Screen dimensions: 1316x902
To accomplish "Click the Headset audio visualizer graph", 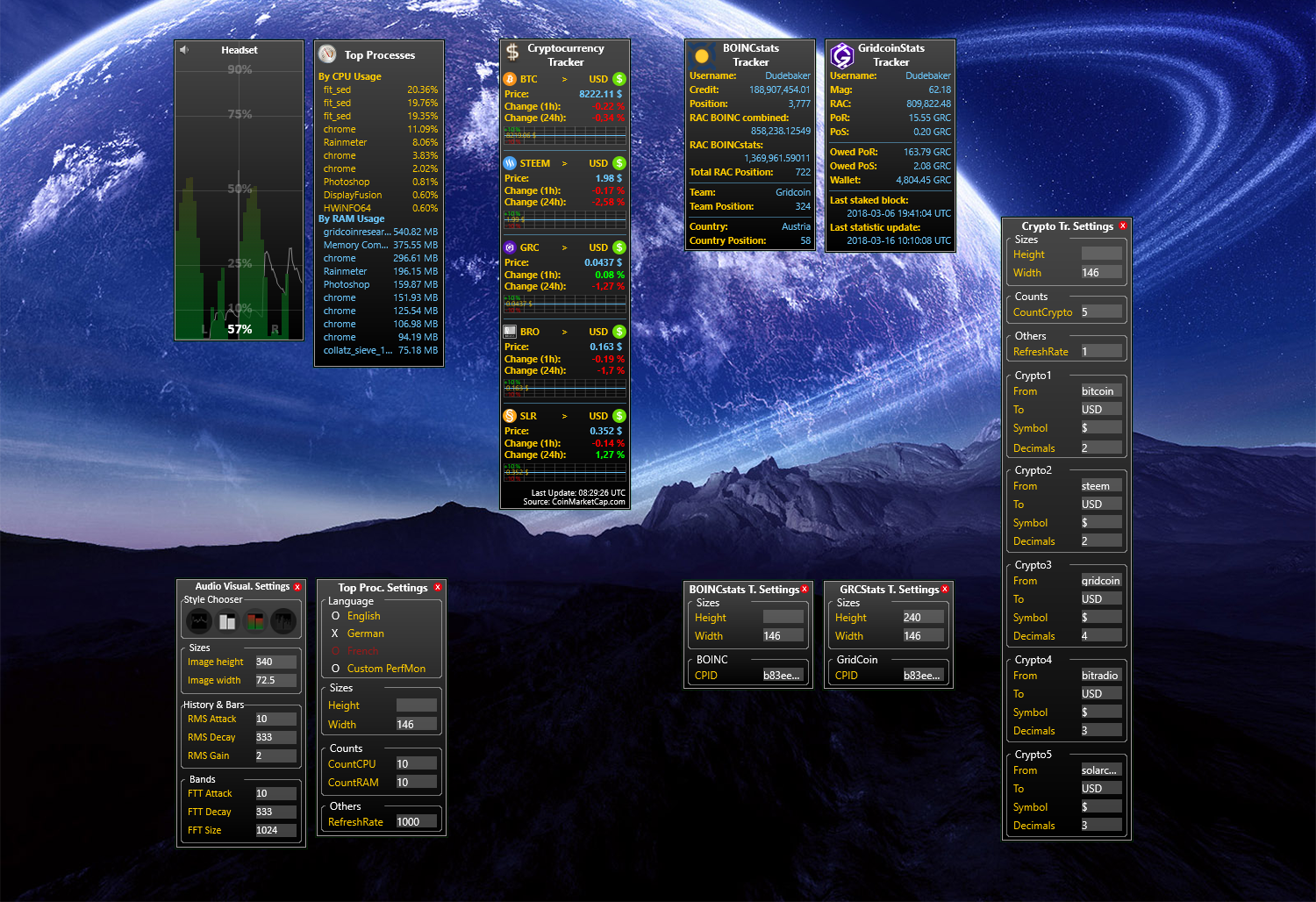I will point(240,198).
